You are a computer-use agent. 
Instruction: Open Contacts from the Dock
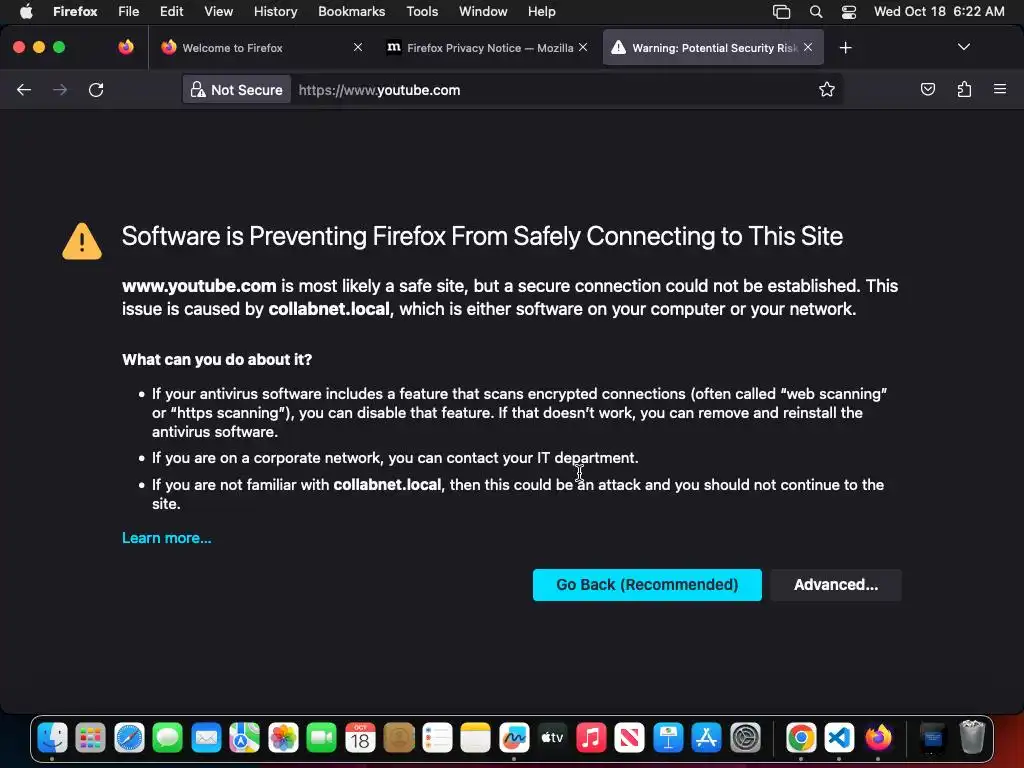click(x=398, y=739)
